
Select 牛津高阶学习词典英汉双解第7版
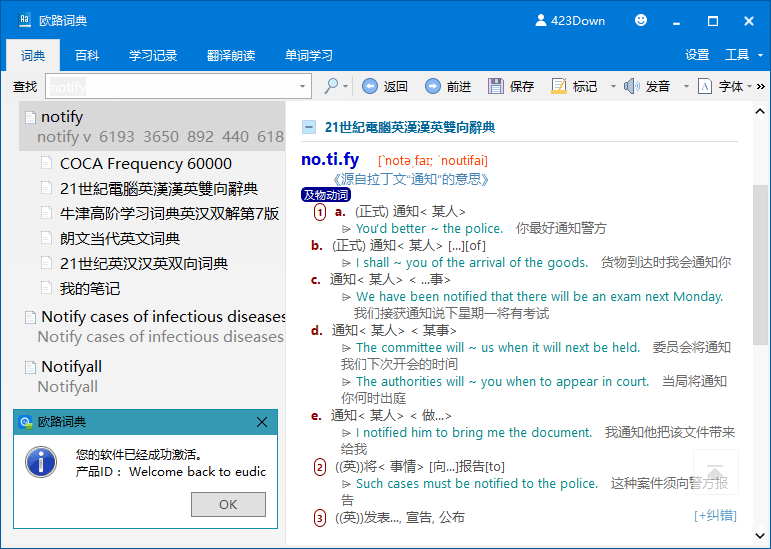pos(169,213)
